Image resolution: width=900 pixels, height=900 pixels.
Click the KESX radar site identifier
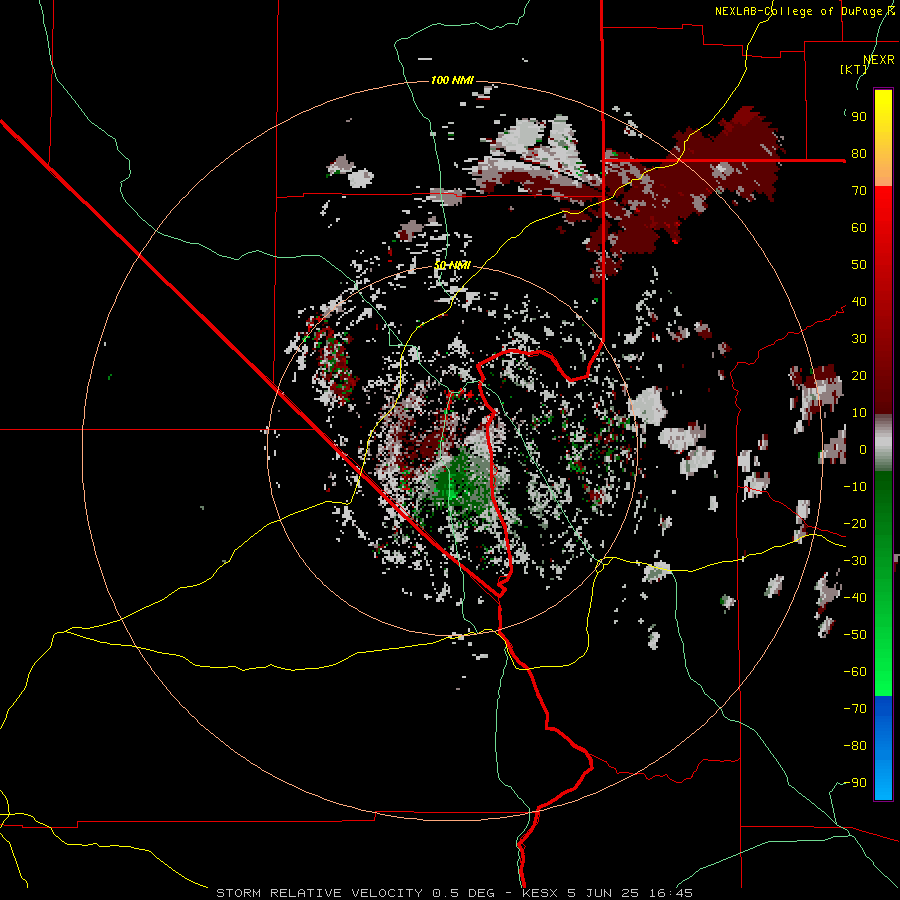(540, 893)
